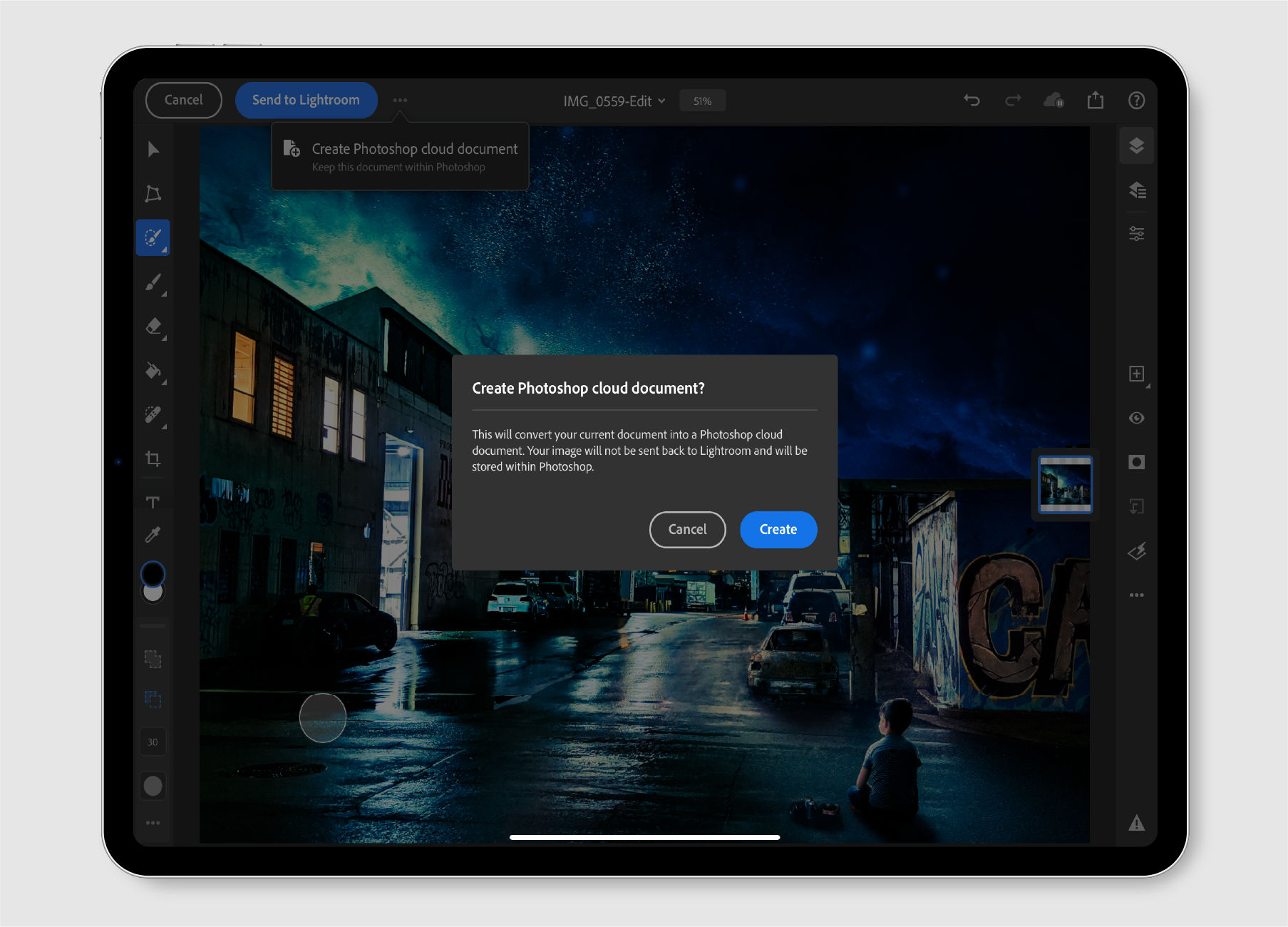
Task: Choose the subtract-from-selection mode icon
Action: click(x=153, y=699)
